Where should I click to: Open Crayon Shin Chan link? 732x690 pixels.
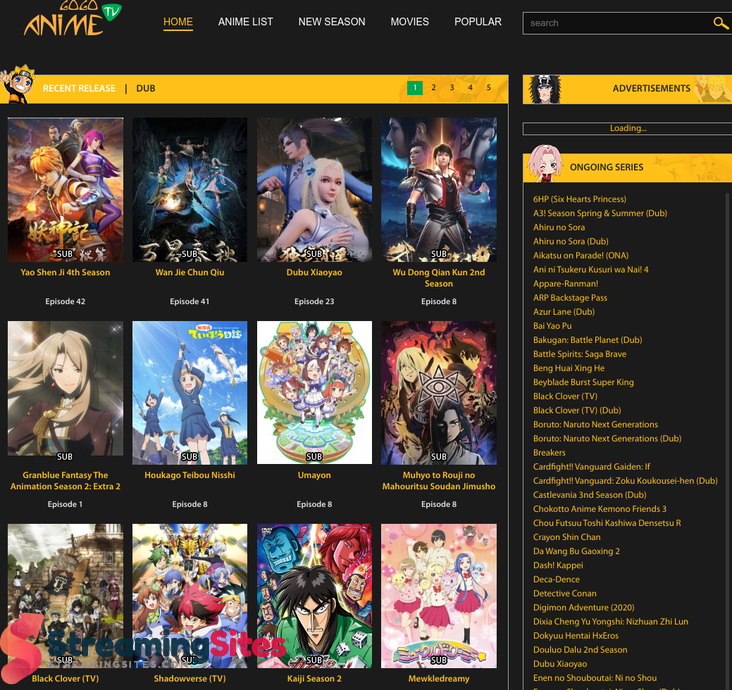[567, 537]
